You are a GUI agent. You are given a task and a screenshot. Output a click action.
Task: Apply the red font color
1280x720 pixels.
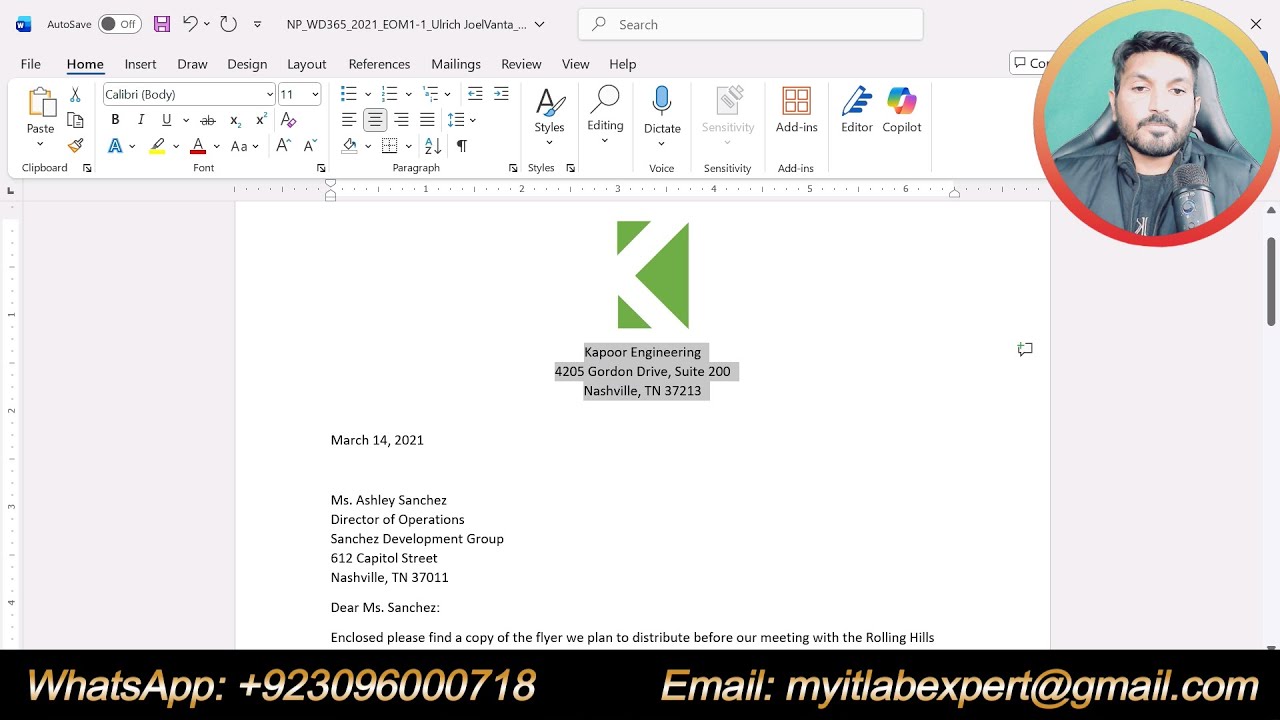click(x=198, y=146)
